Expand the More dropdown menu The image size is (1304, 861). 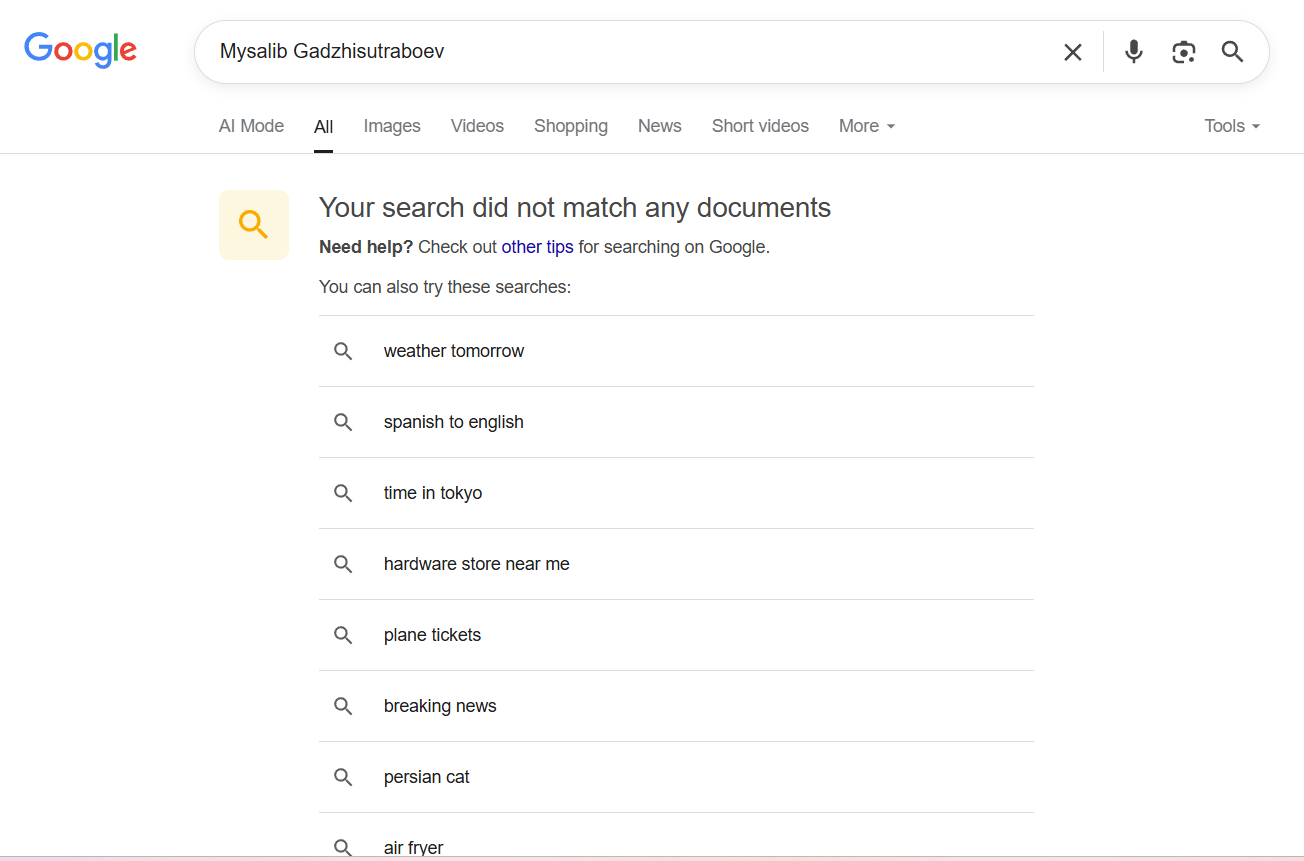tap(867, 126)
